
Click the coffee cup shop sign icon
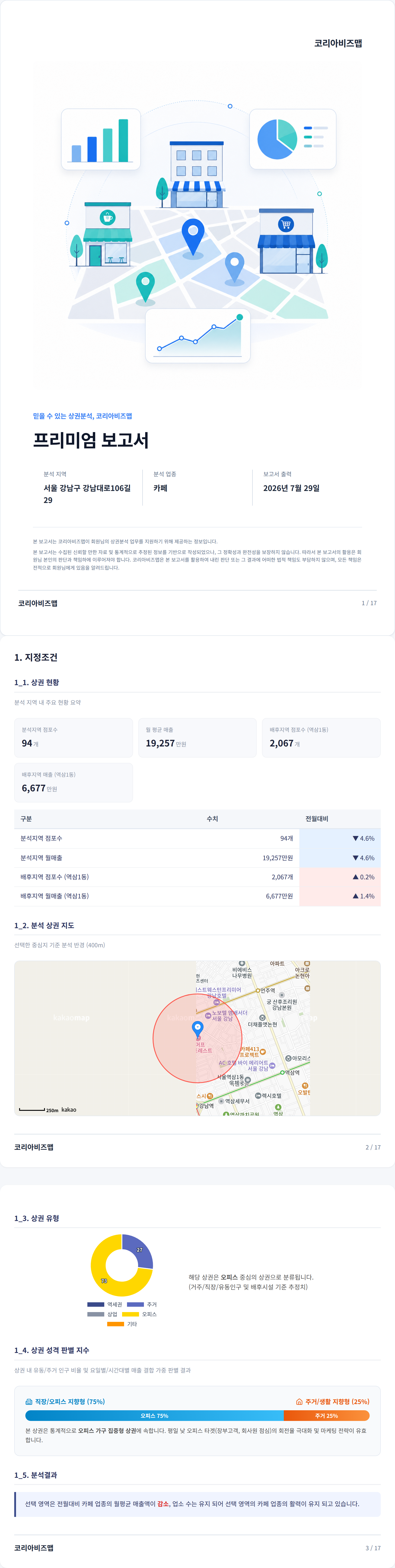point(107,217)
